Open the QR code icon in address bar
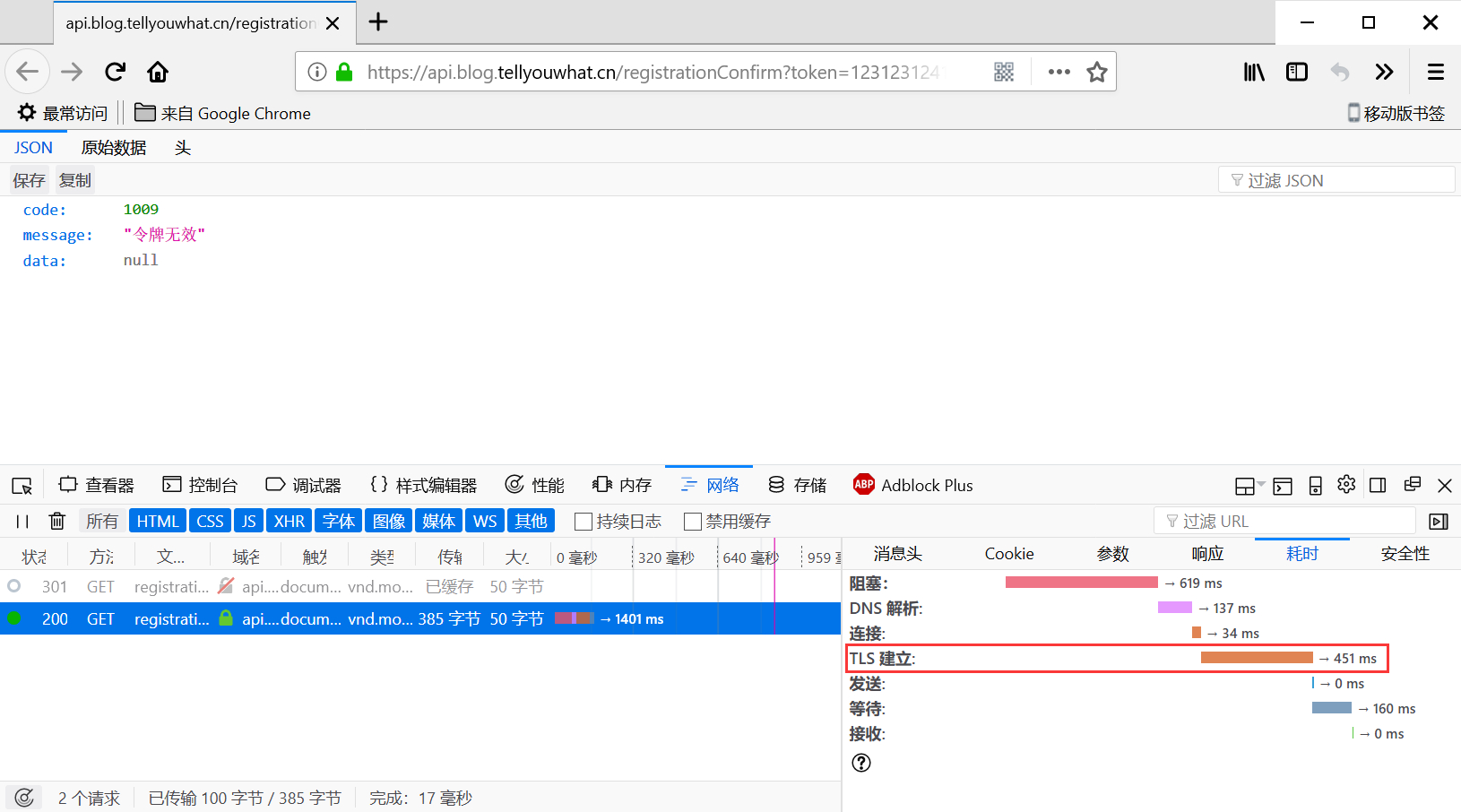This screenshot has height=812, width=1461. pos(1004,72)
